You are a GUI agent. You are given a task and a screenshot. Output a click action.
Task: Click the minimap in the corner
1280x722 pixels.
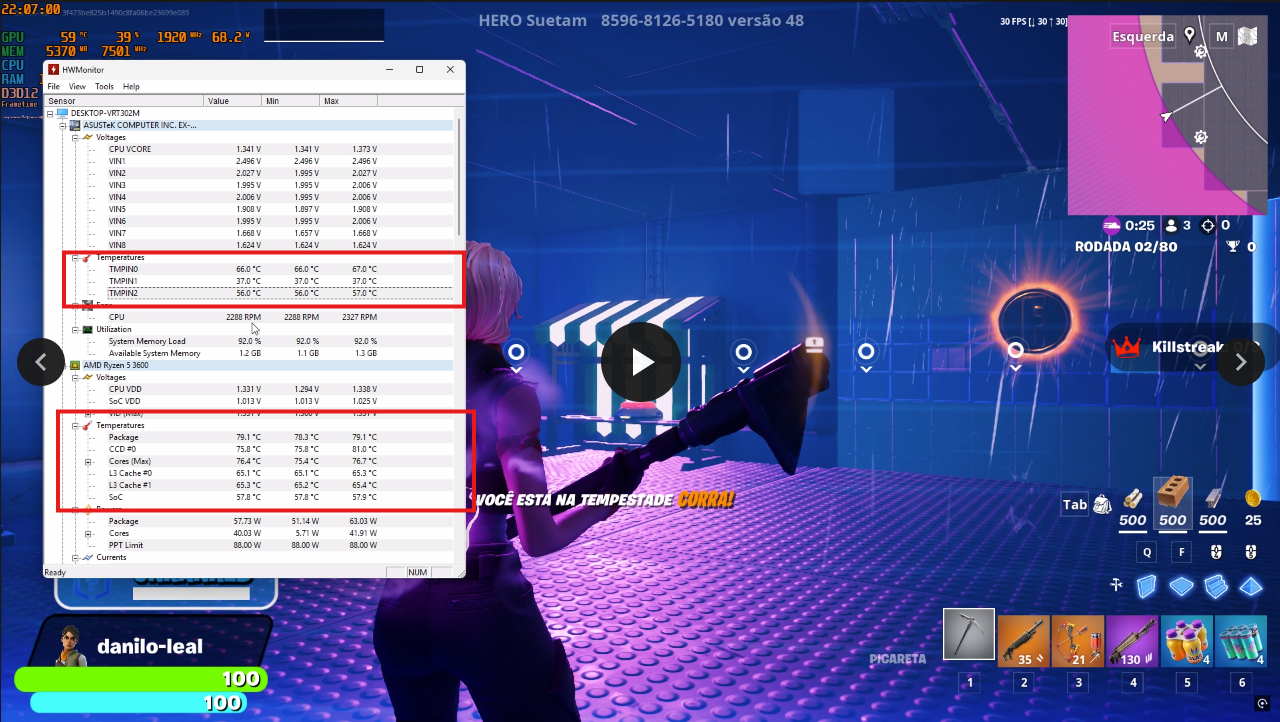point(1170,115)
